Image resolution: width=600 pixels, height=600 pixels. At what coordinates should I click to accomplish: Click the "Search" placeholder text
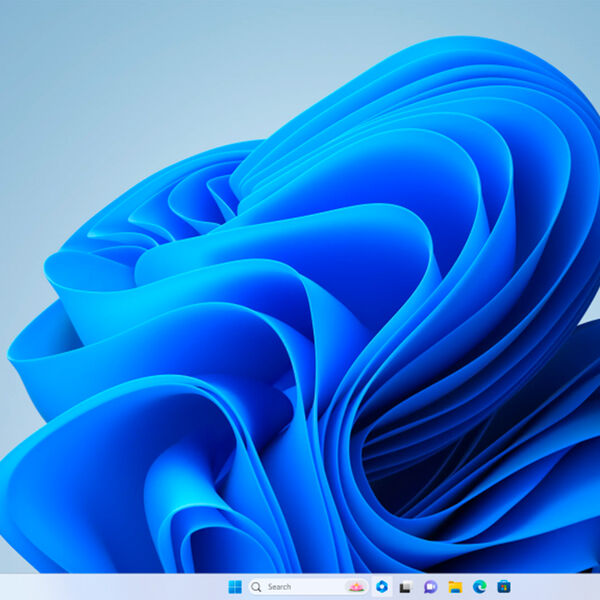[x=280, y=587]
